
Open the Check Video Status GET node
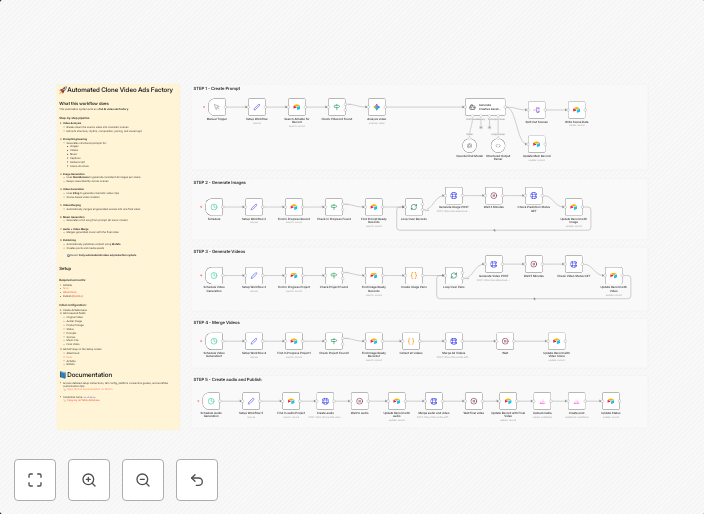point(573,264)
